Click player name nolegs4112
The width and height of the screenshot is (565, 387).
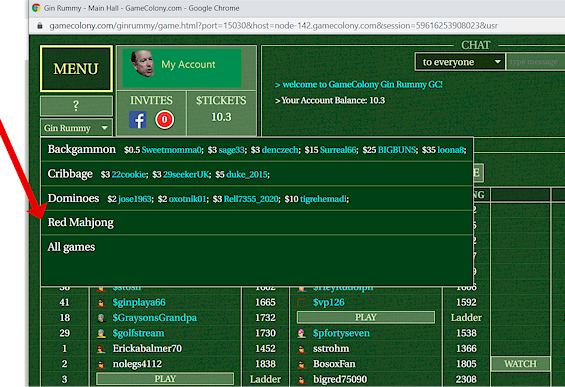[x=137, y=364]
